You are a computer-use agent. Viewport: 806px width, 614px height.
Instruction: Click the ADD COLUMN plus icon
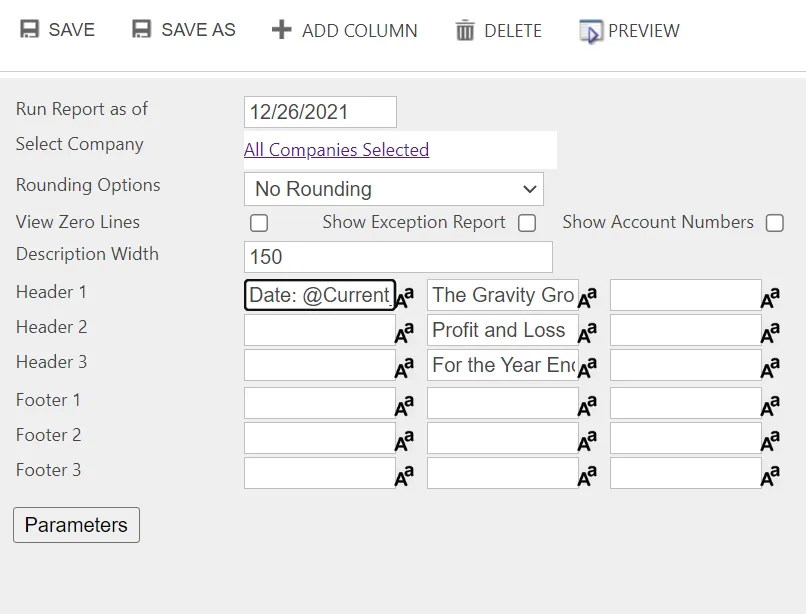click(x=281, y=29)
